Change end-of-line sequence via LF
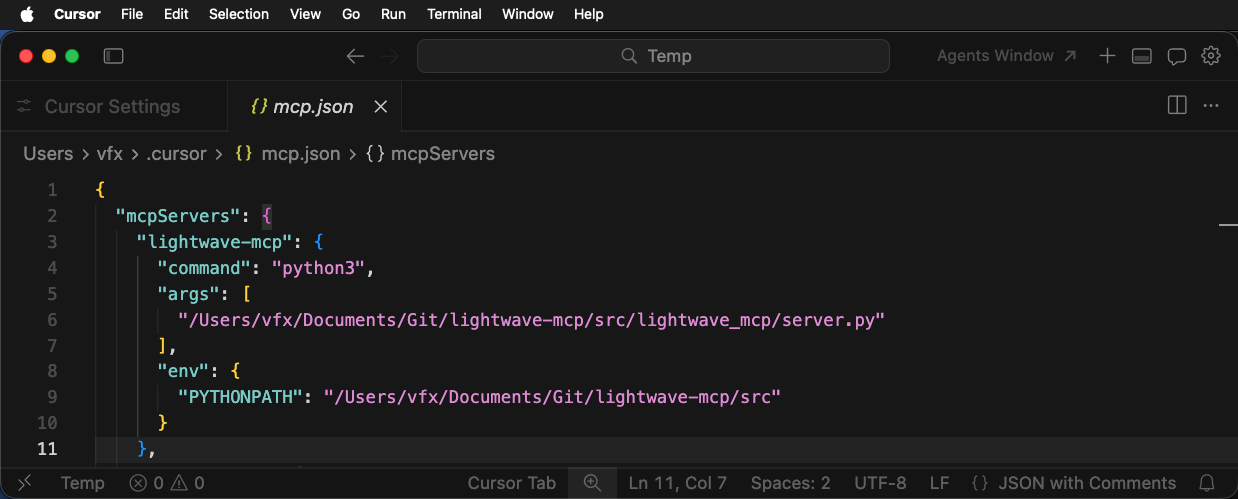The image size is (1238, 499). point(939,483)
